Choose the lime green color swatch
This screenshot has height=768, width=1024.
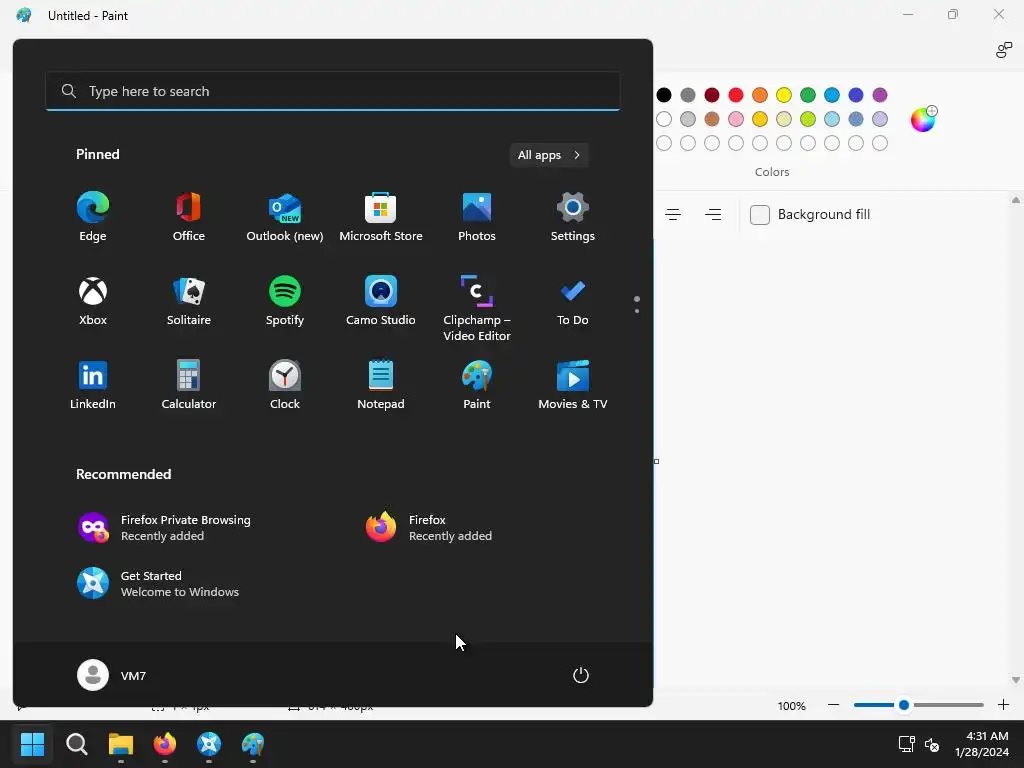tap(808, 119)
